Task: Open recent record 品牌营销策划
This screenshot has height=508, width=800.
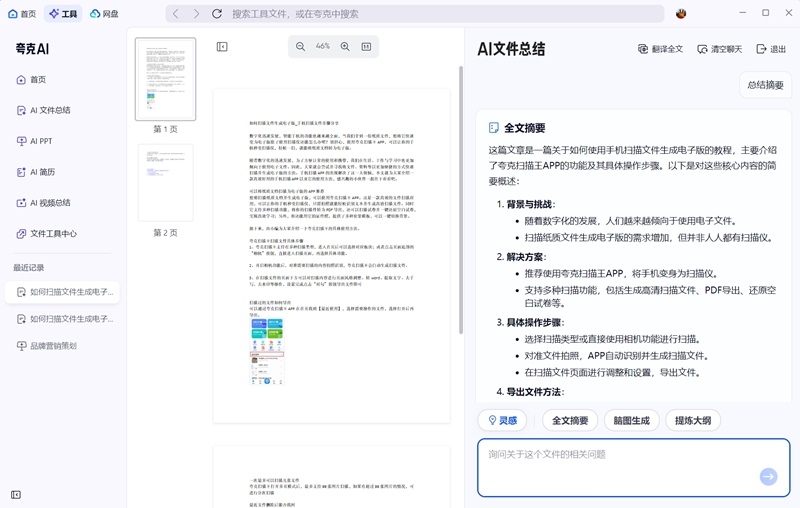Action: coord(46,346)
